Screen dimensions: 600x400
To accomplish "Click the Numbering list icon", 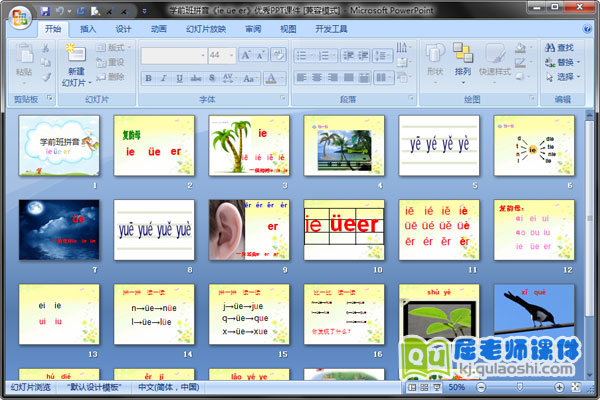I will pos(326,56).
